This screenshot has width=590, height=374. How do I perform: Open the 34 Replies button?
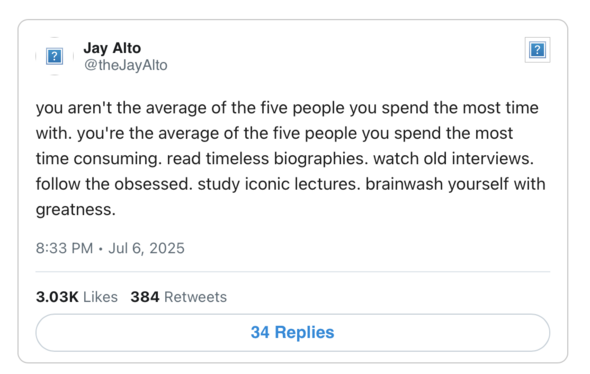[293, 333]
